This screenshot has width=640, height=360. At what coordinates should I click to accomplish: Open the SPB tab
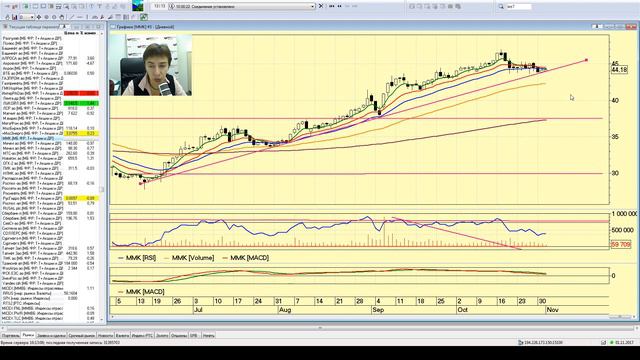(x=195, y=336)
